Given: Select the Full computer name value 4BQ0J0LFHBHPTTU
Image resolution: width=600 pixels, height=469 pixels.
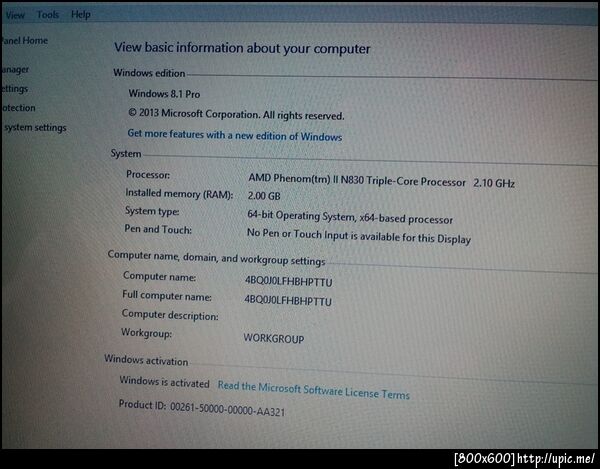Looking at the screenshot, I should (288, 301).
